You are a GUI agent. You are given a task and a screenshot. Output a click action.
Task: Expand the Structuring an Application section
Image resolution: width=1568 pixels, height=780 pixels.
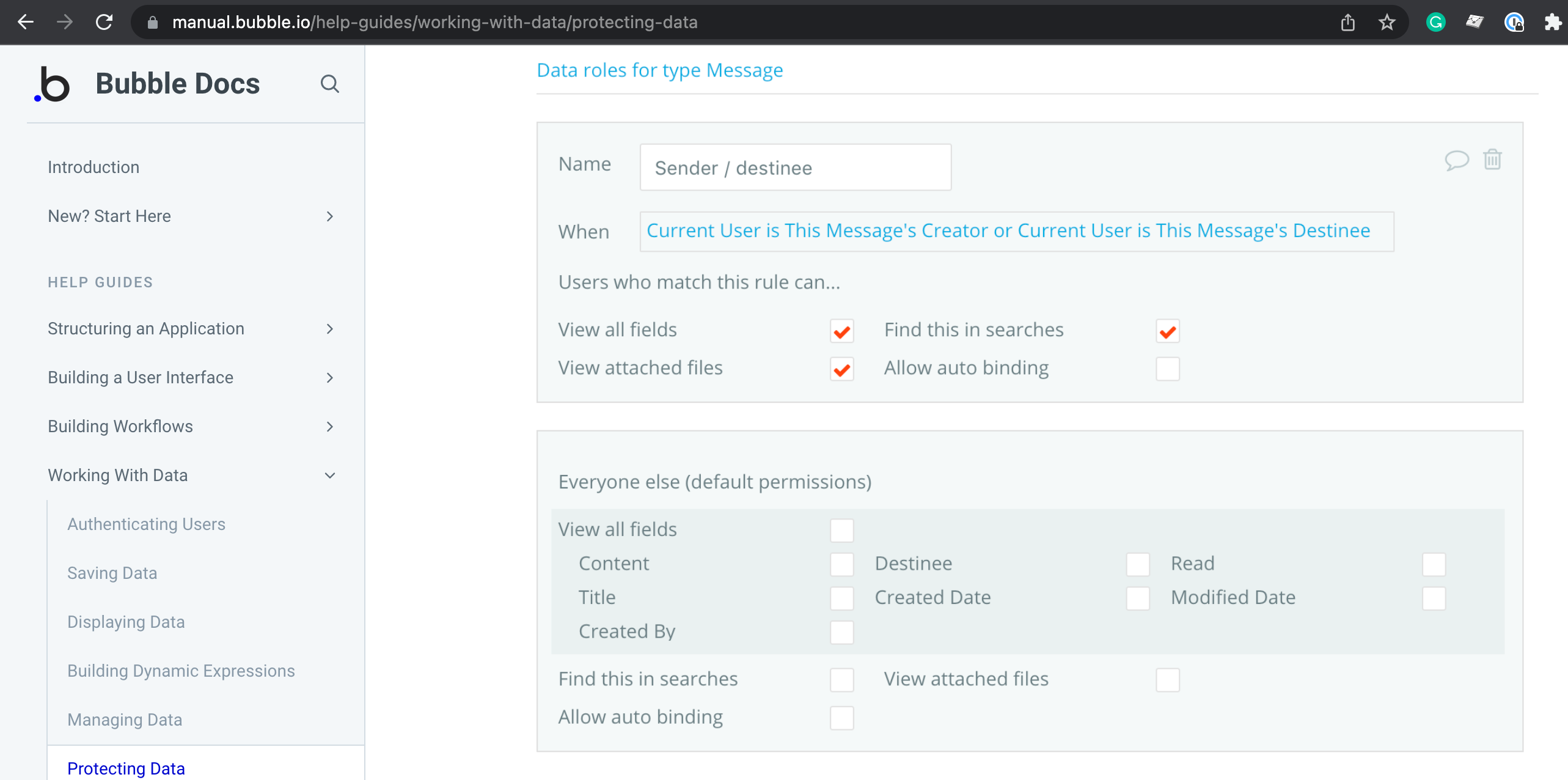click(x=330, y=329)
